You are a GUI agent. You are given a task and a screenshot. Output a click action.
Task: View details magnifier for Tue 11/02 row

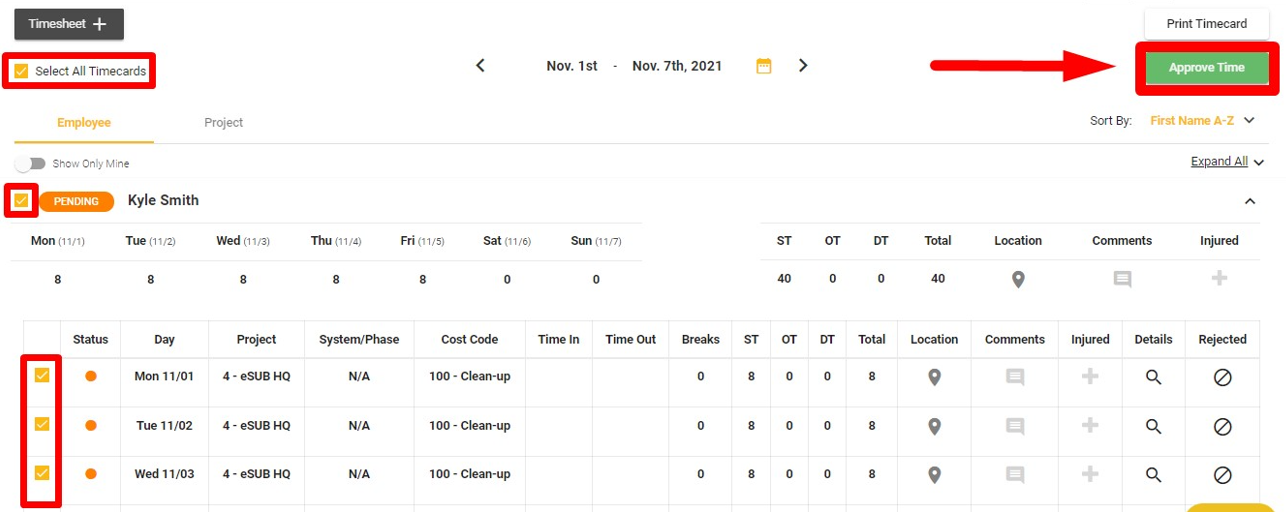[x=1153, y=426]
